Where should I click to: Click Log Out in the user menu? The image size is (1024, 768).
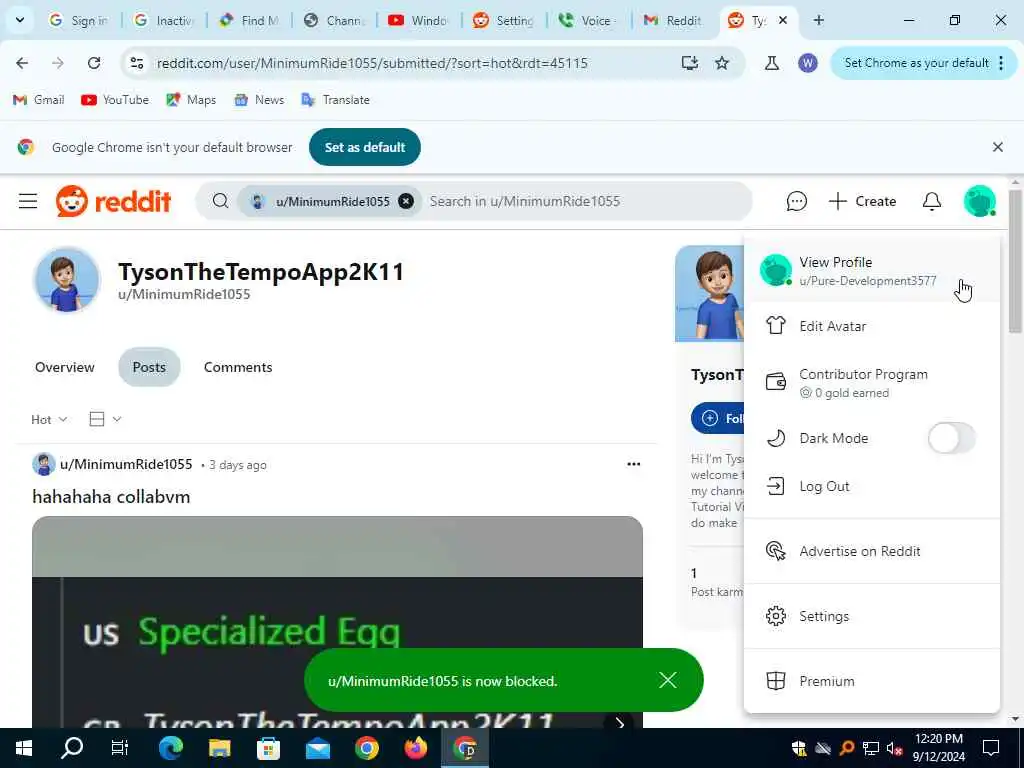point(871,487)
